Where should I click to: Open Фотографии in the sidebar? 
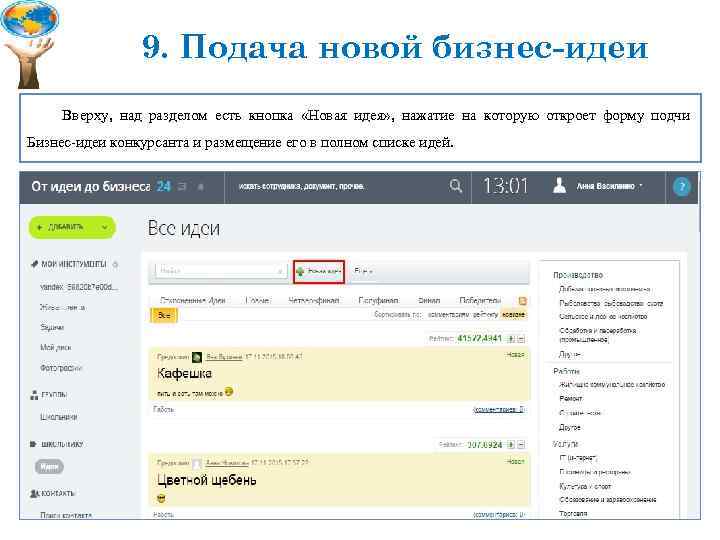pyautogui.click(x=61, y=368)
